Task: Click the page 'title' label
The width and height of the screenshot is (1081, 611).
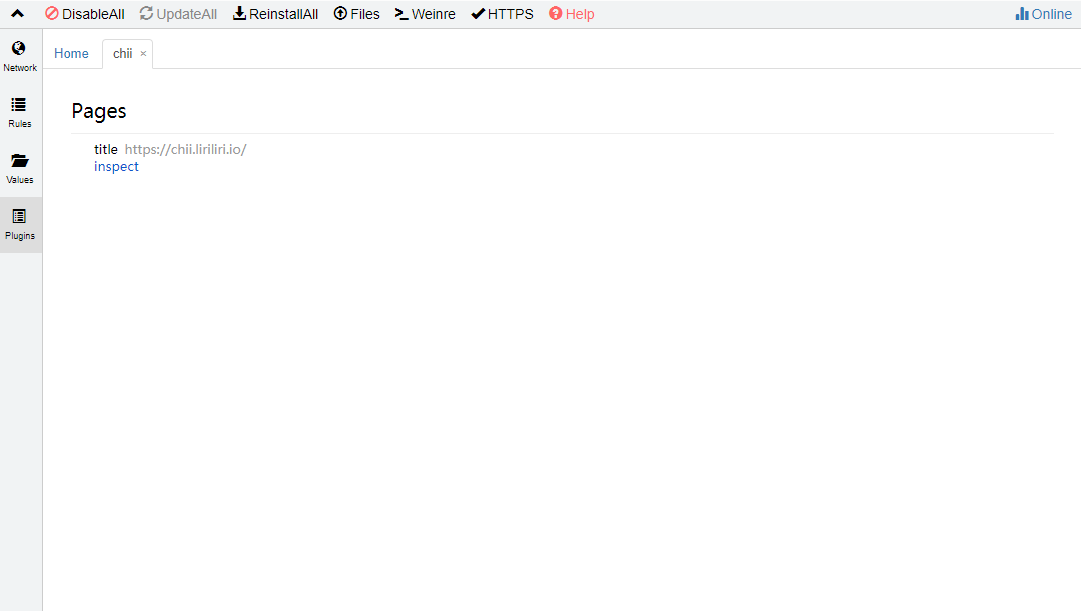Action: click(x=105, y=149)
